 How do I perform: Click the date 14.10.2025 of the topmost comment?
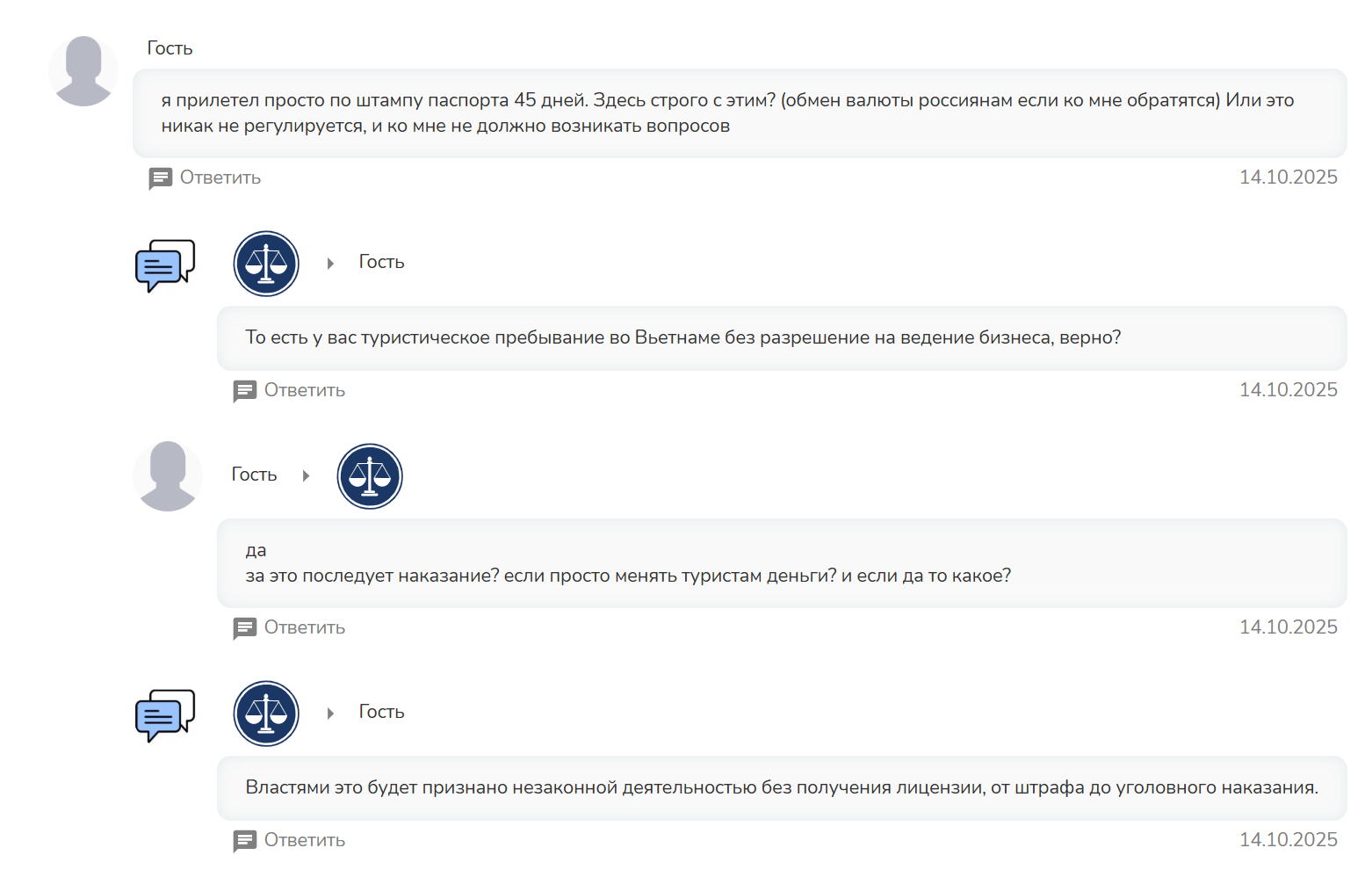1288,178
